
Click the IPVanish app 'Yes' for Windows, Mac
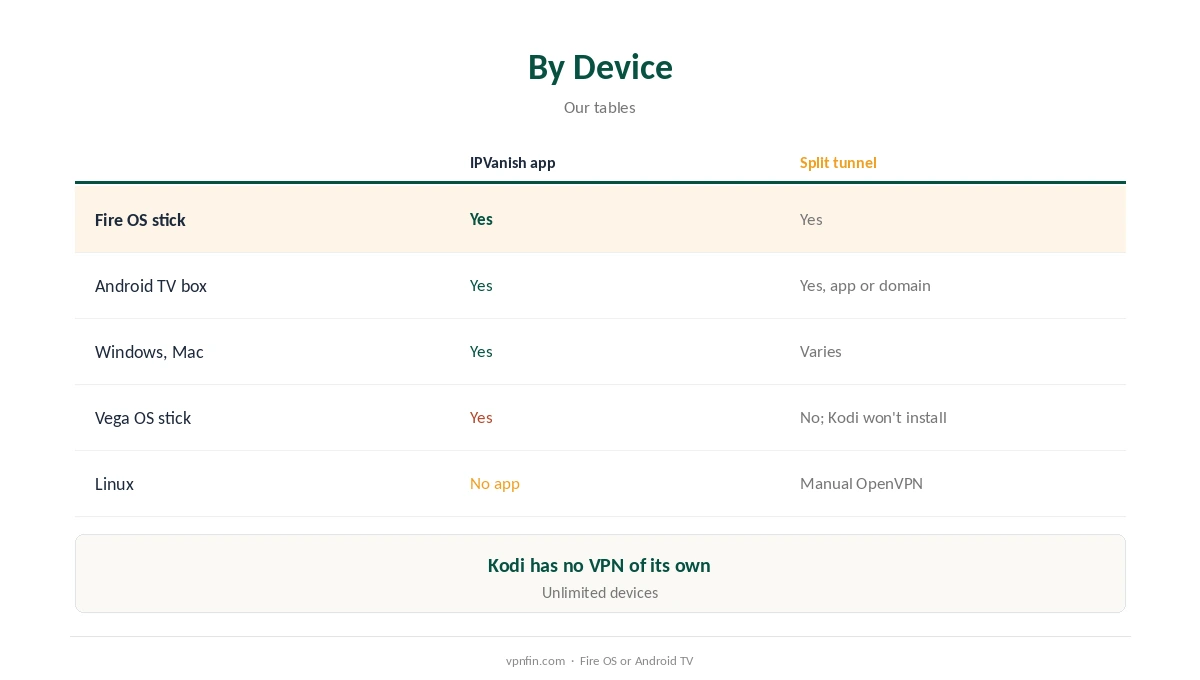tap(481, 351)
